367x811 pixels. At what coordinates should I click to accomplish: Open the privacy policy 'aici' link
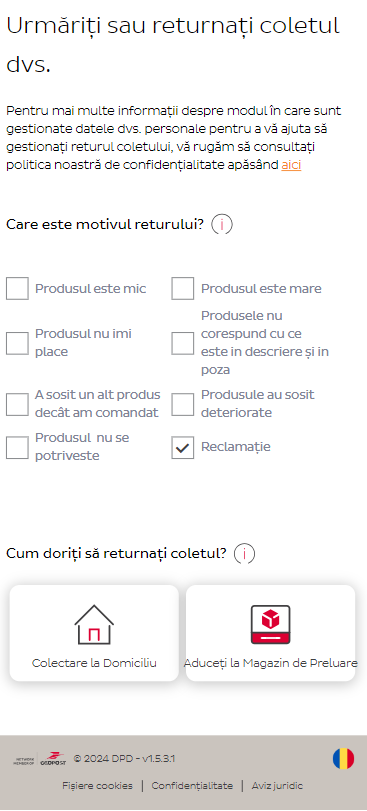tap(291, 165)
